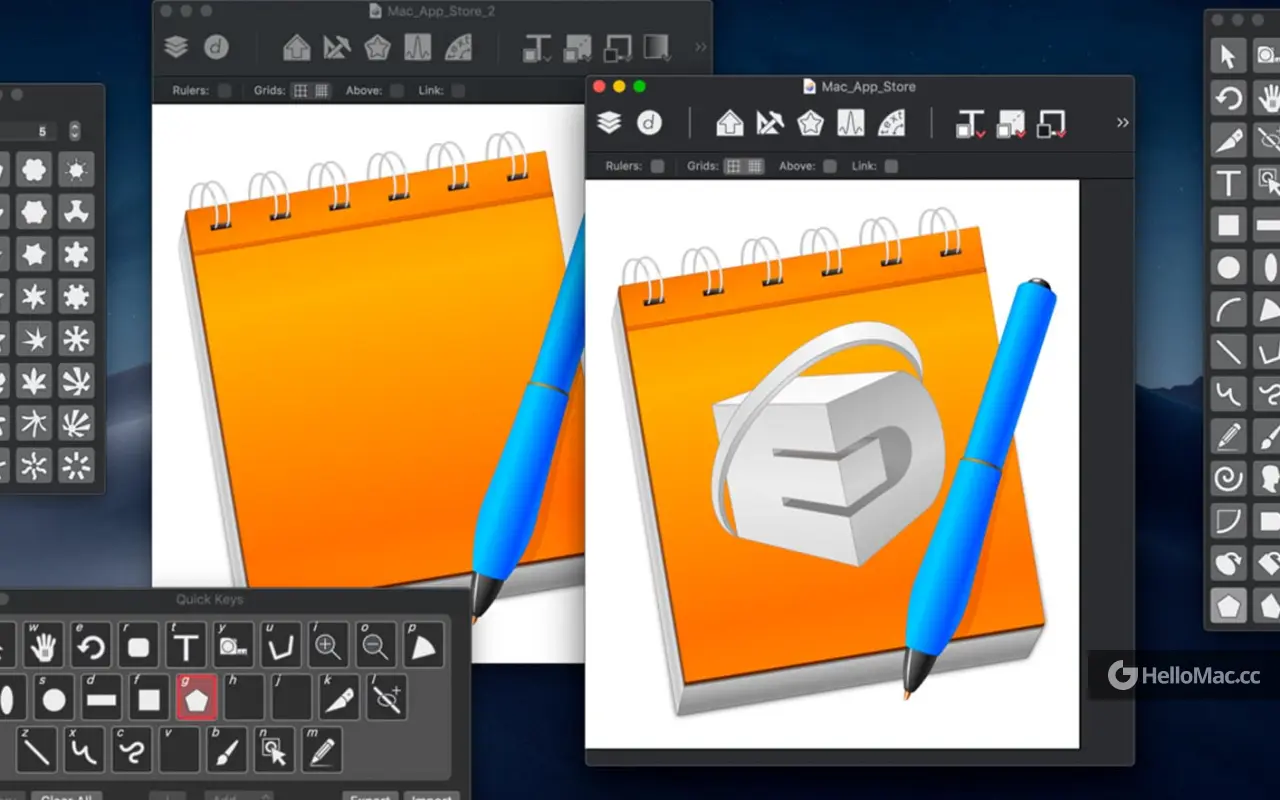
Task: Click Knife tool on Quick Keys k key
Action: tap(339, 697)
